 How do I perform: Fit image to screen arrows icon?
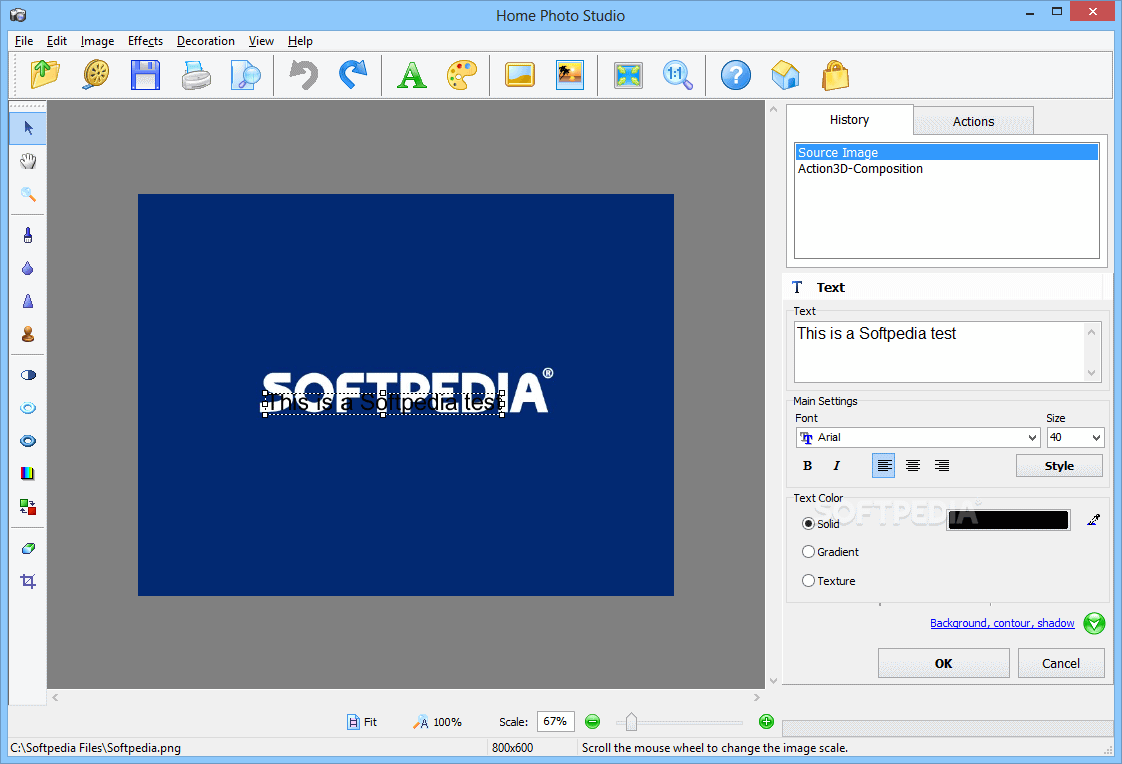(628, 74)
